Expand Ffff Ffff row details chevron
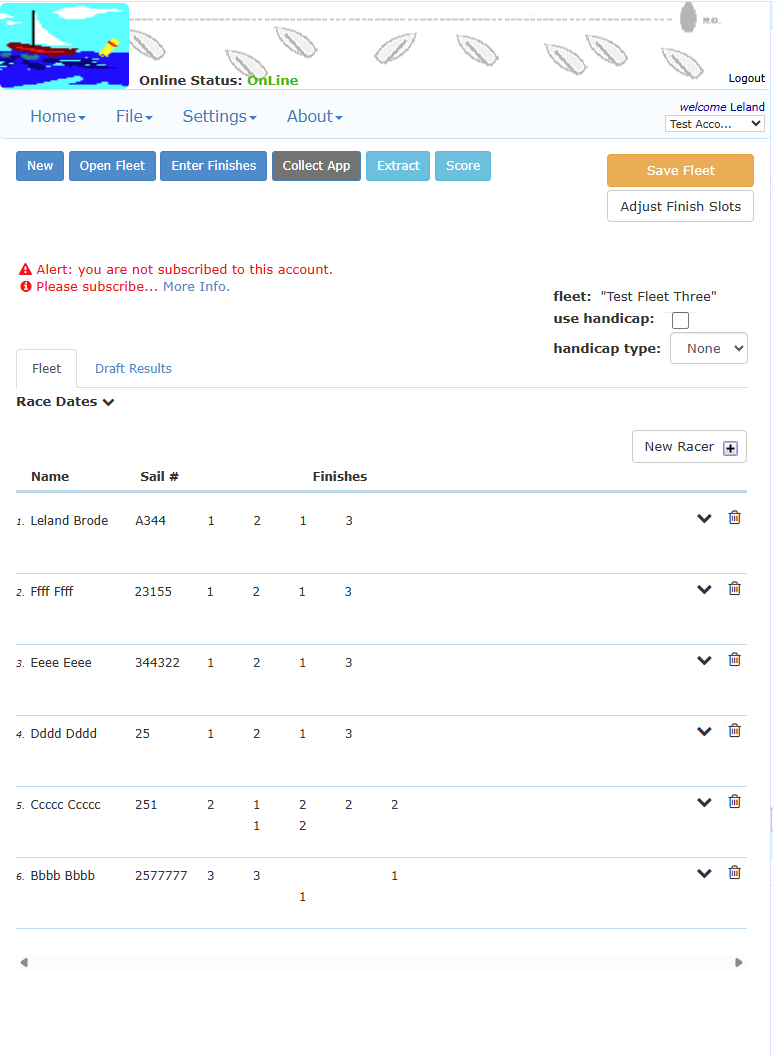Viewport: 773px width, 1057px height. coord(704,589)
